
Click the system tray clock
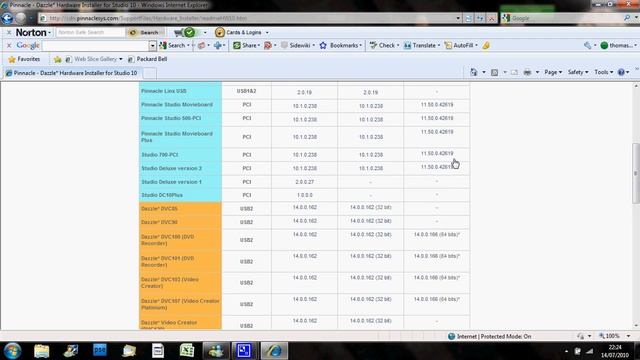615,351
